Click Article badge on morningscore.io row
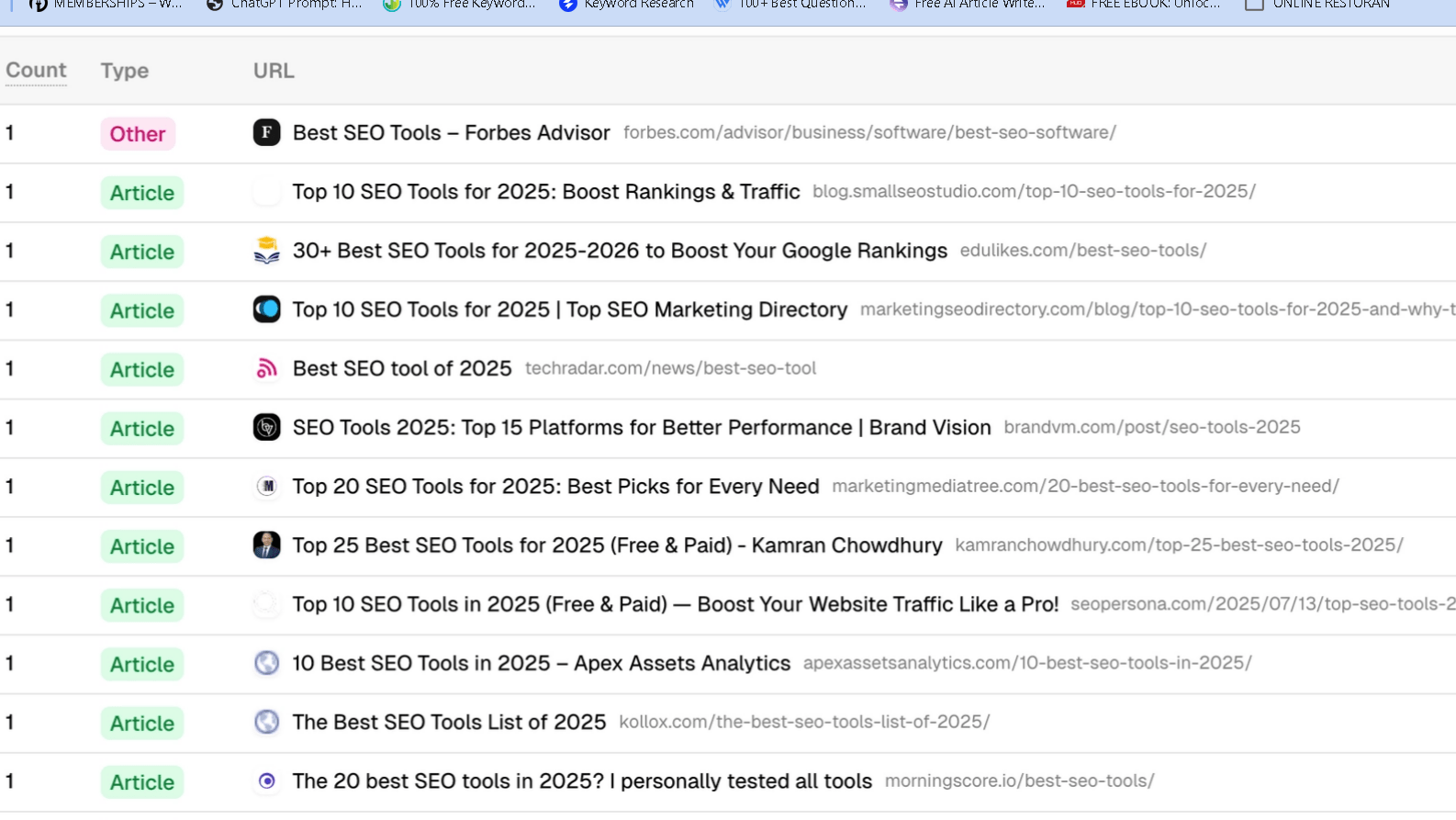This screenshot has width=1456, height=820. pyautogui.click(x=142, y=782)
